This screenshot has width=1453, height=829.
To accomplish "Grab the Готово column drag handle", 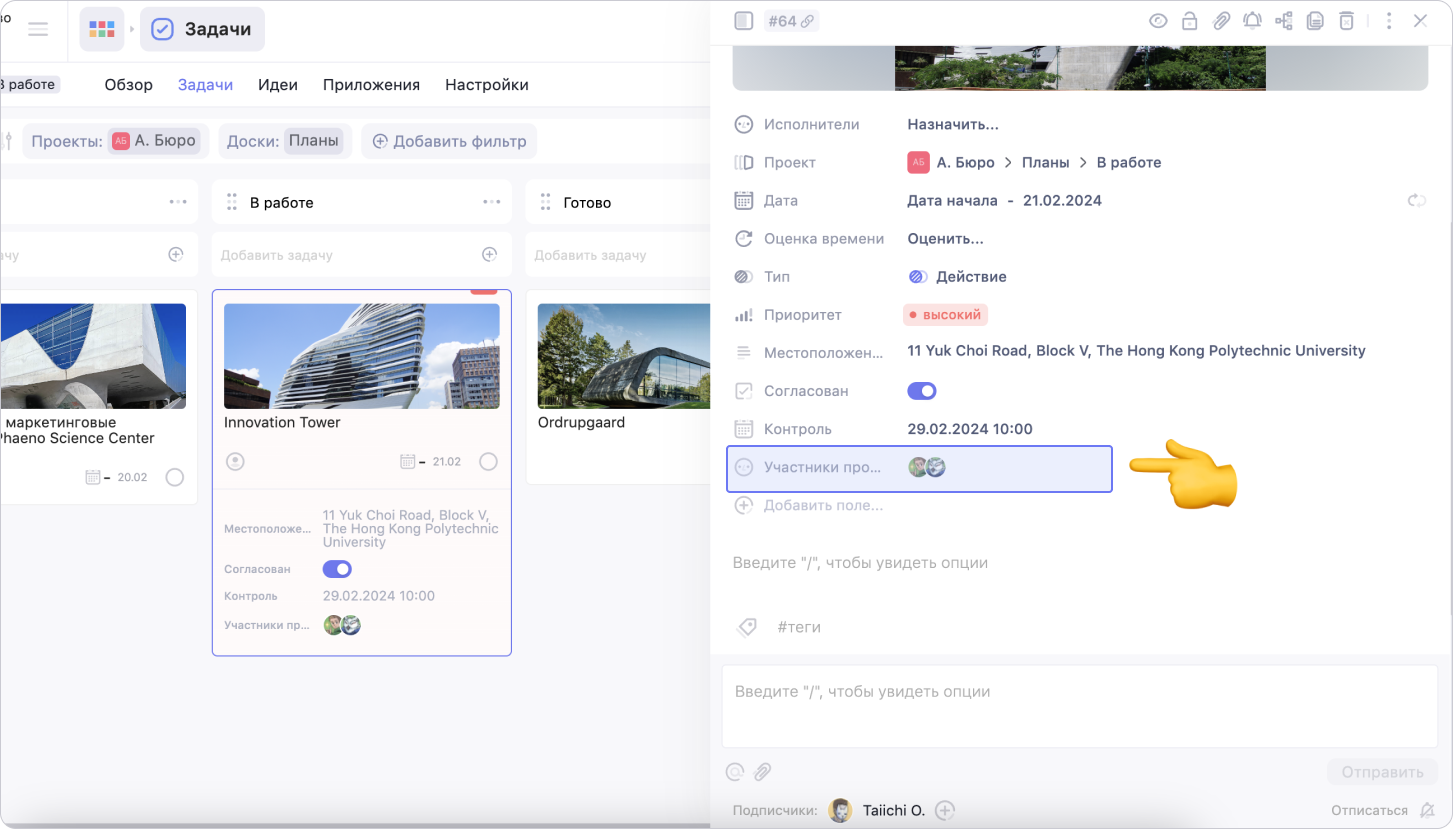I will (x=546, y=202).
